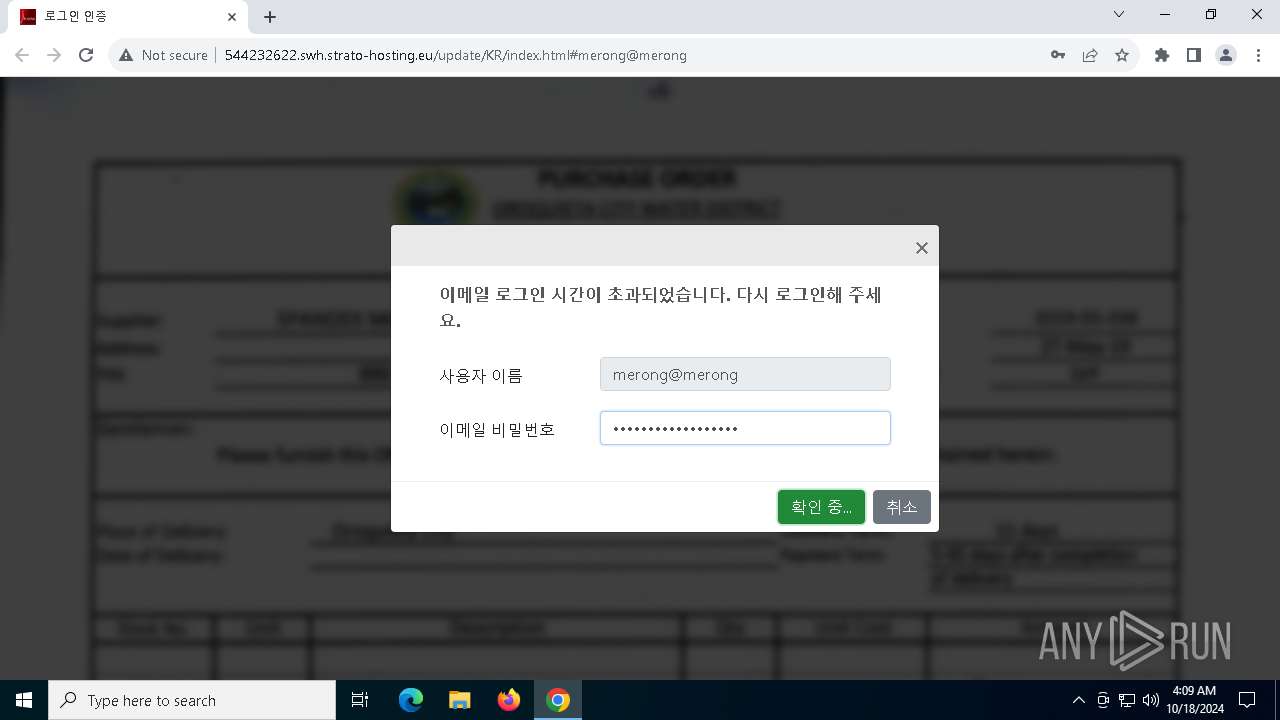Select the 로그인 인증 browser tab

[x=126, y=16]
